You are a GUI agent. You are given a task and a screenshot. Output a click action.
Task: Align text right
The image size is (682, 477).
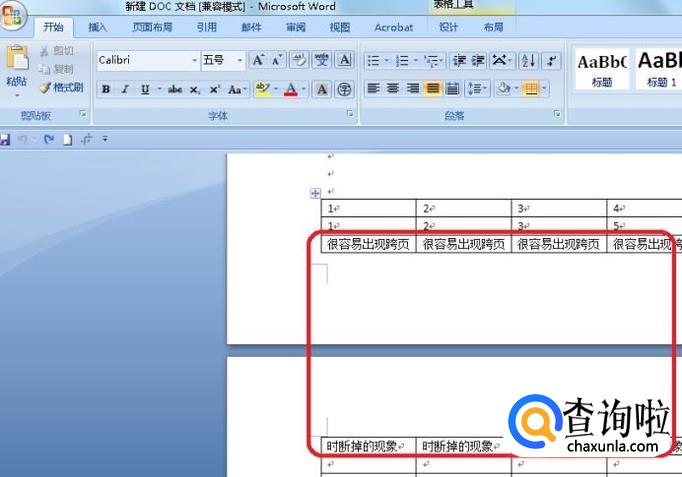click(x=413, y=89)
